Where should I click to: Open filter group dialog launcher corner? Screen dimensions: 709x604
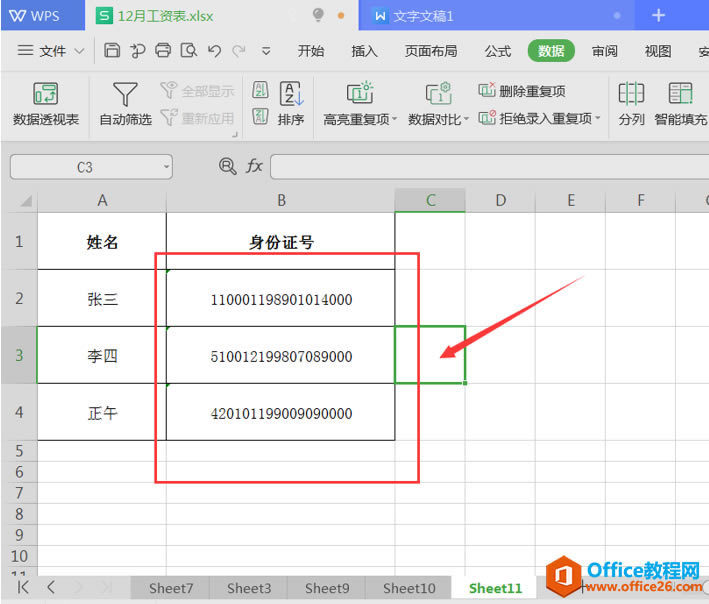[235, 134]
